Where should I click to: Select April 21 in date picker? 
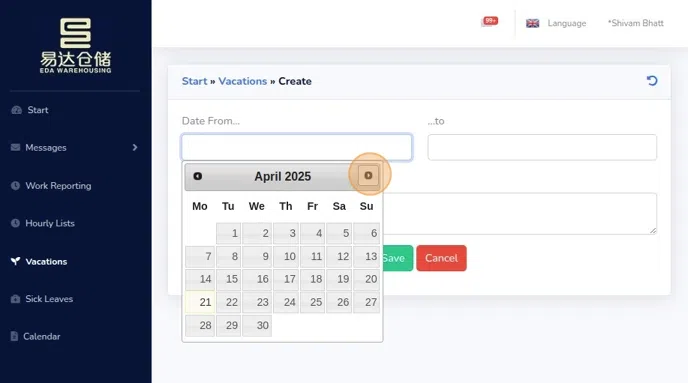tap(200, 302)
